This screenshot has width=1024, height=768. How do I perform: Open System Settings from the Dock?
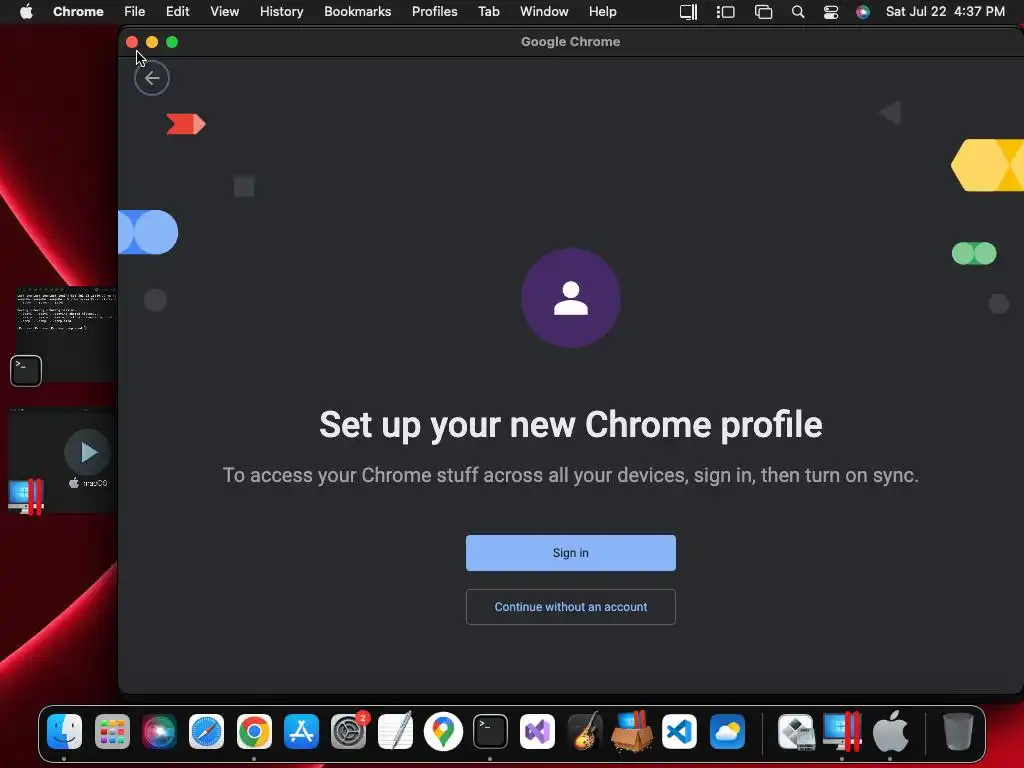(349, 731)
